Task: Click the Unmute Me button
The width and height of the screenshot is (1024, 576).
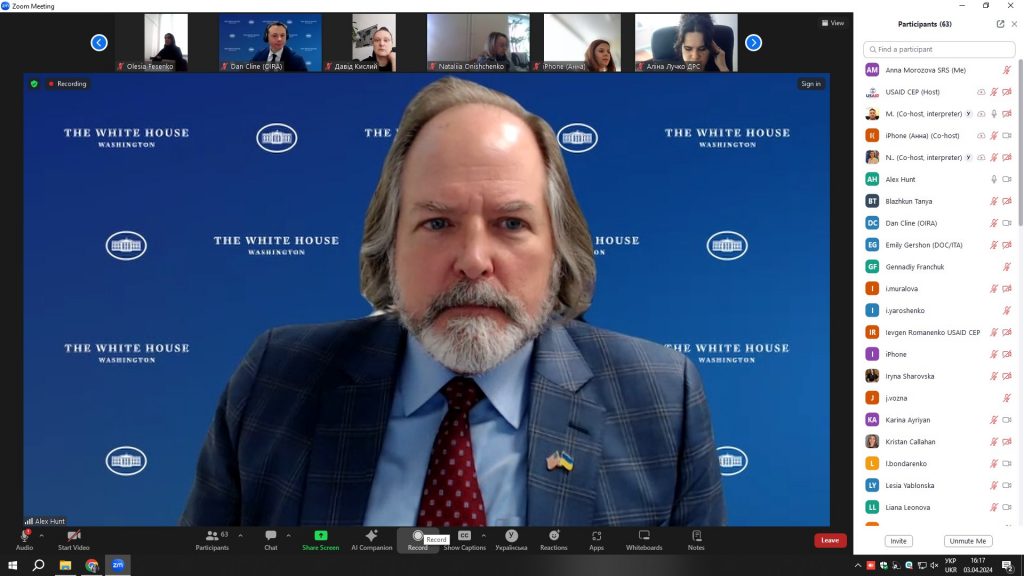Action: click(x=968, y=541)
